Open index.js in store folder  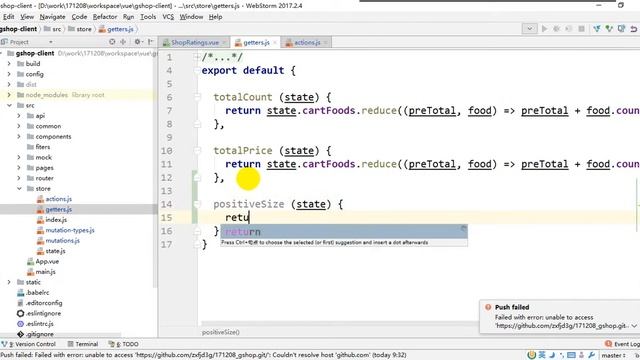point(56,220)
